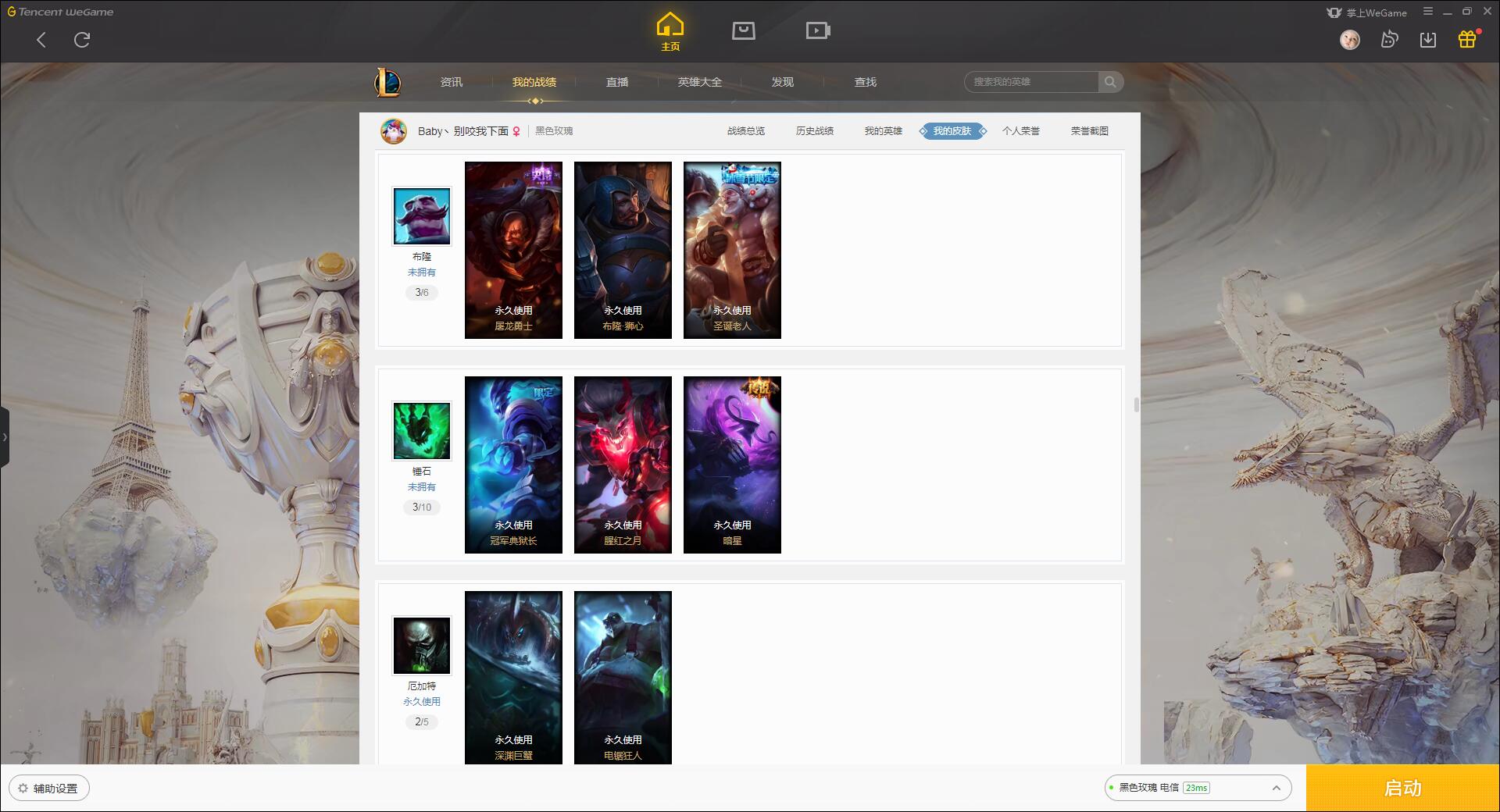Open 布隆 狮心 skin card
The width and height of the screenshot is (1500, 812).
coord(623,250)
